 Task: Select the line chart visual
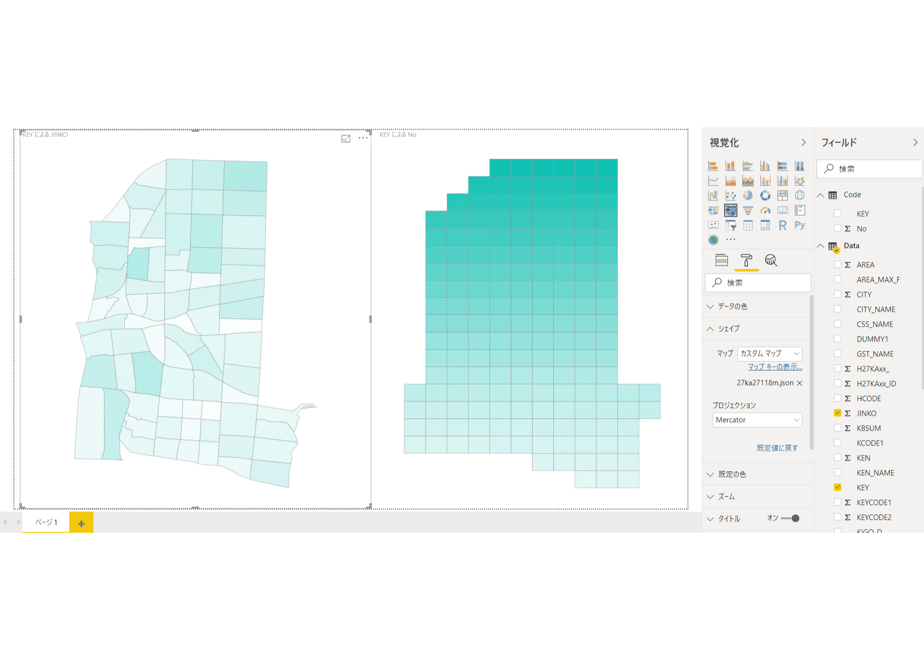713,180
